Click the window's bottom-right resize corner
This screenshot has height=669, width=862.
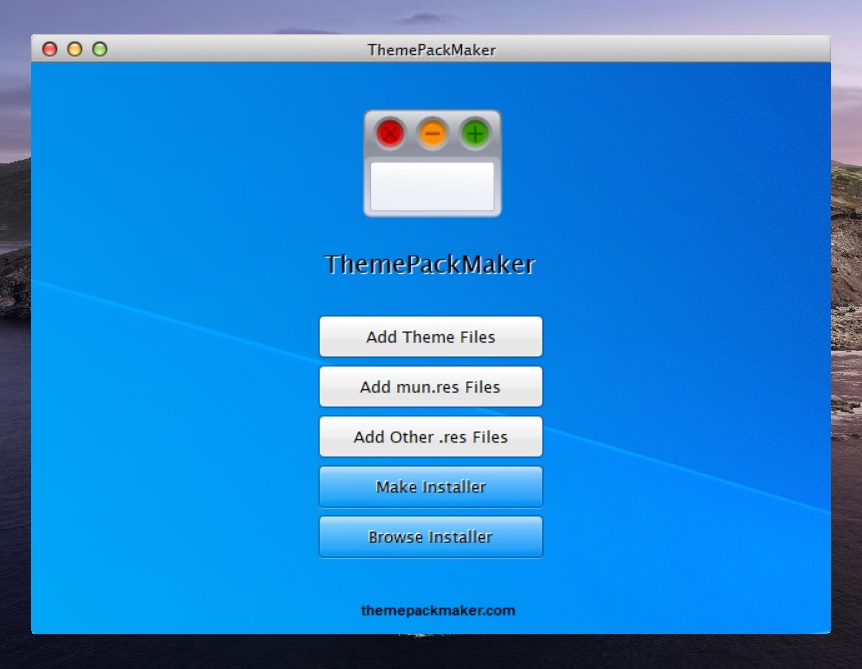(826, 629)
